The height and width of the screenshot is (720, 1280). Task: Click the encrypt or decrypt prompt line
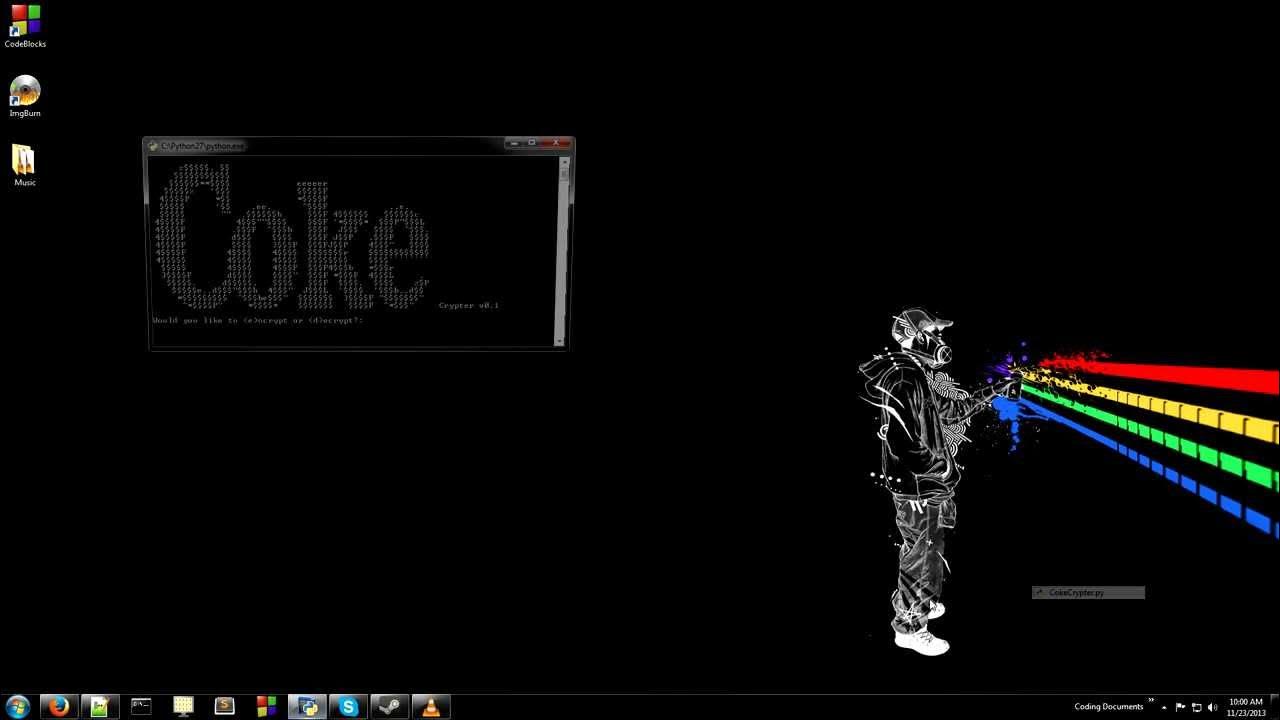[257, 321]
